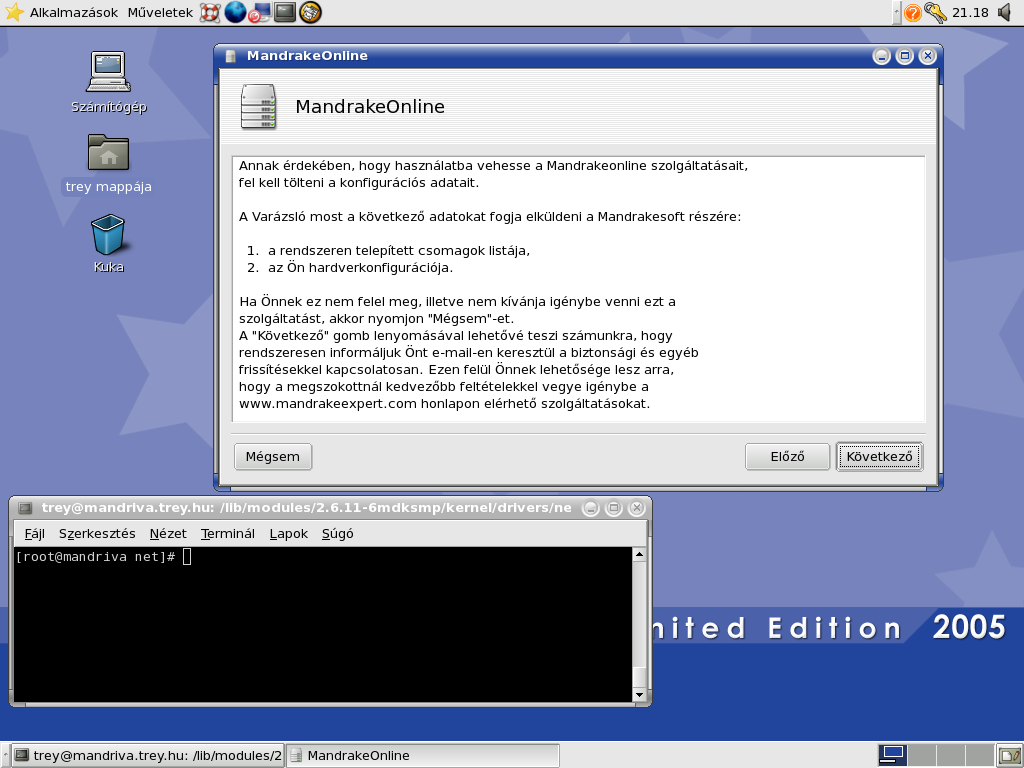
Task: Click the text "az Ön hardverkonfigurációja"
Action: point(360,268)
